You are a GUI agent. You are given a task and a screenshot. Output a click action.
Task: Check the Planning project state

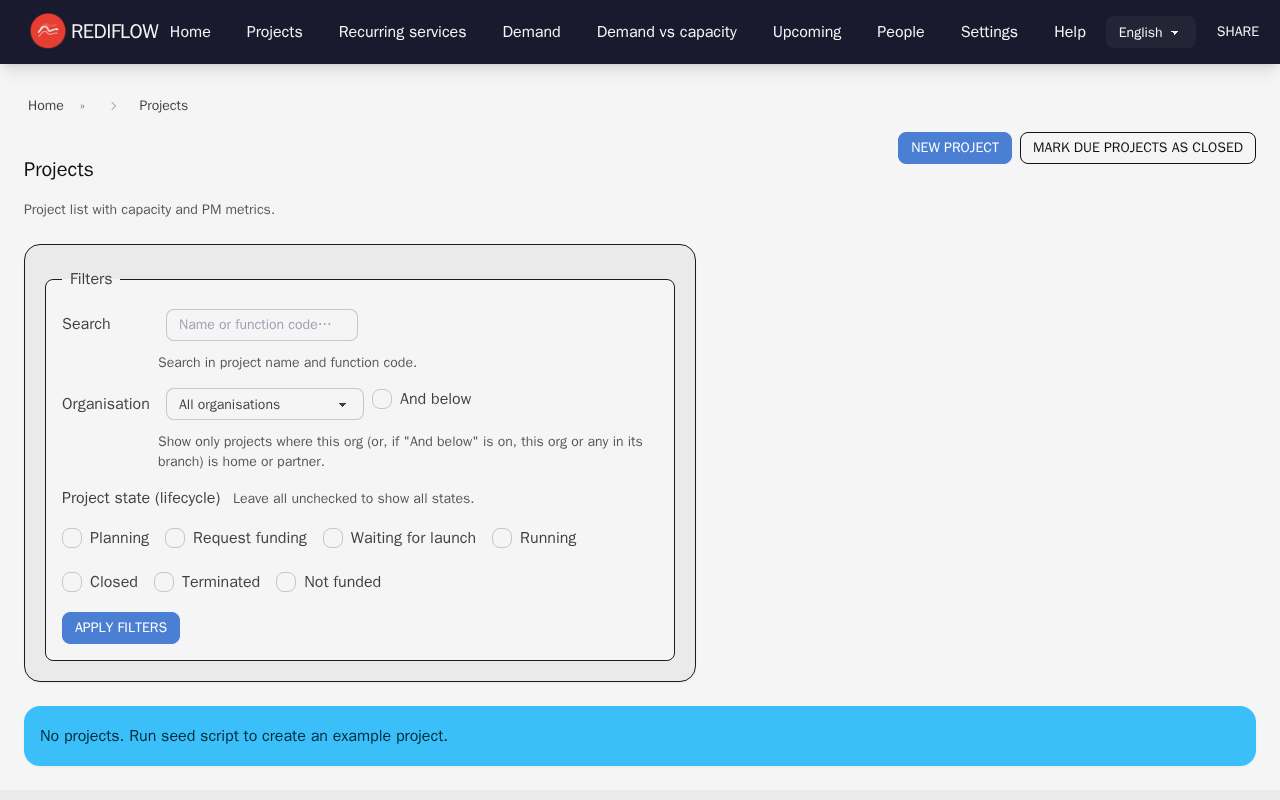(x=72, y=538)
